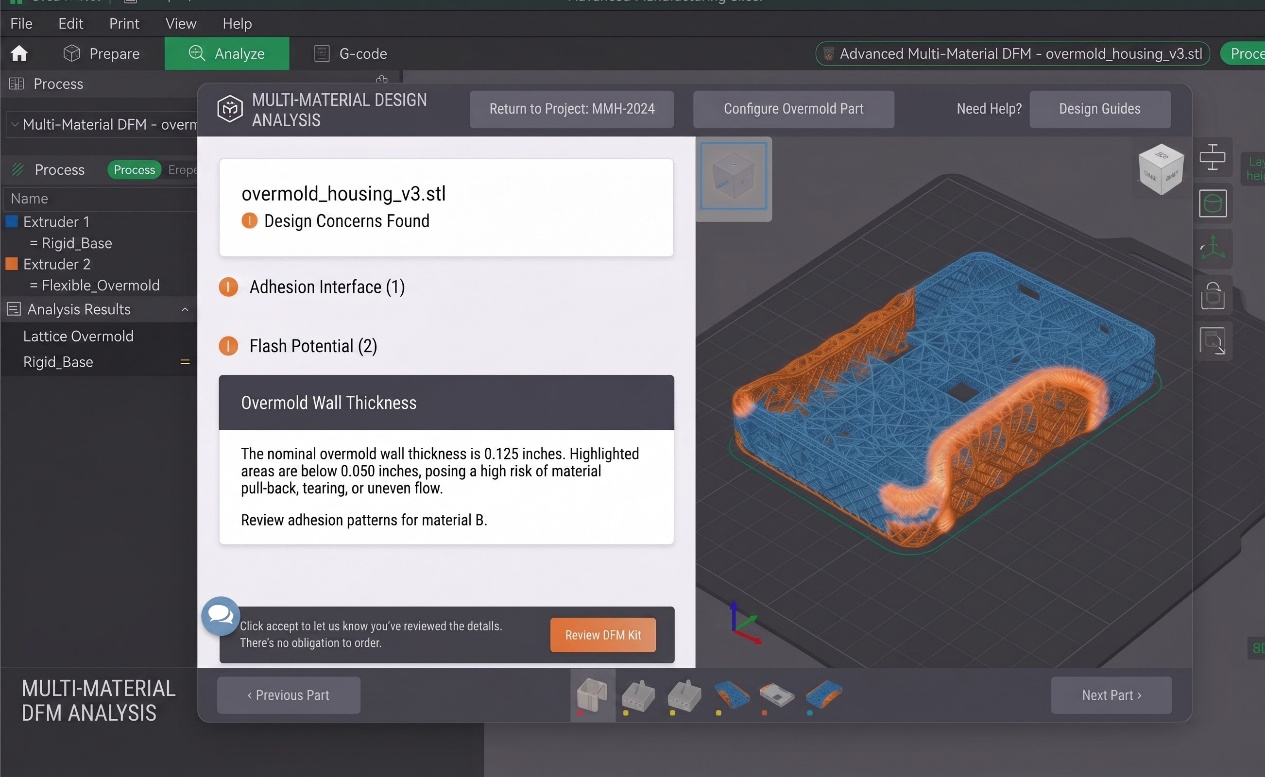Open the File menu

click(21, 23)
